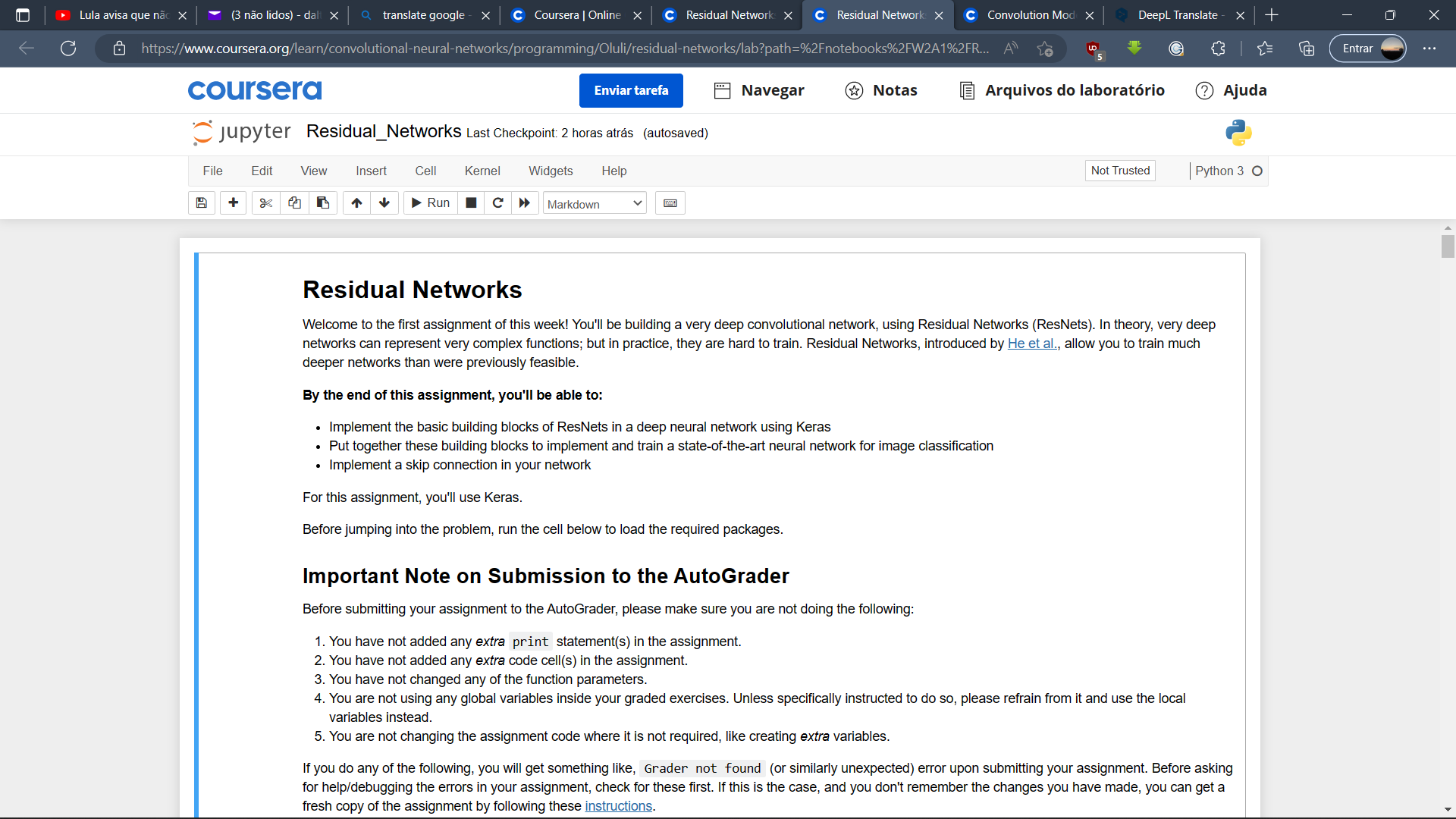Restart kernel with refresh icon
Image resolution: width=1456 pixels, height=819 pixels.
tap(497, 202)
